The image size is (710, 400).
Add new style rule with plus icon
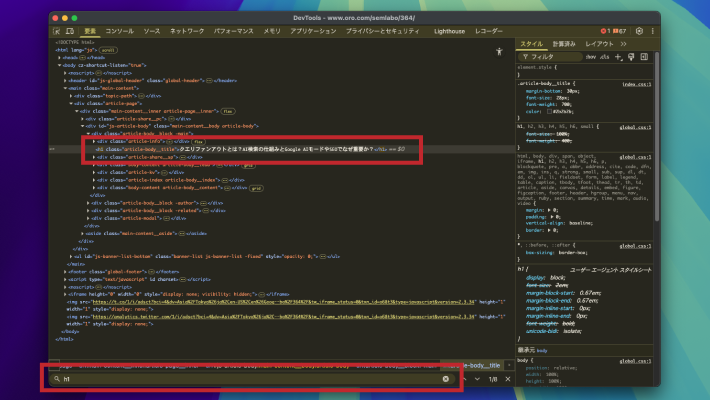coord(618,57)
